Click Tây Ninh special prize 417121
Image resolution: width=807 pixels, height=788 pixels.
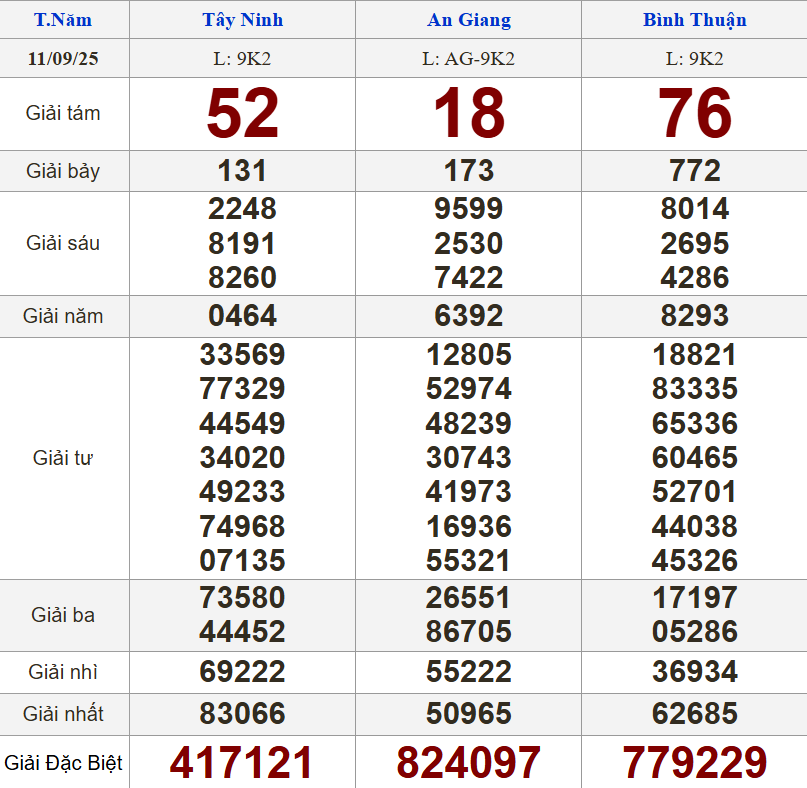(x=242, y=763)
